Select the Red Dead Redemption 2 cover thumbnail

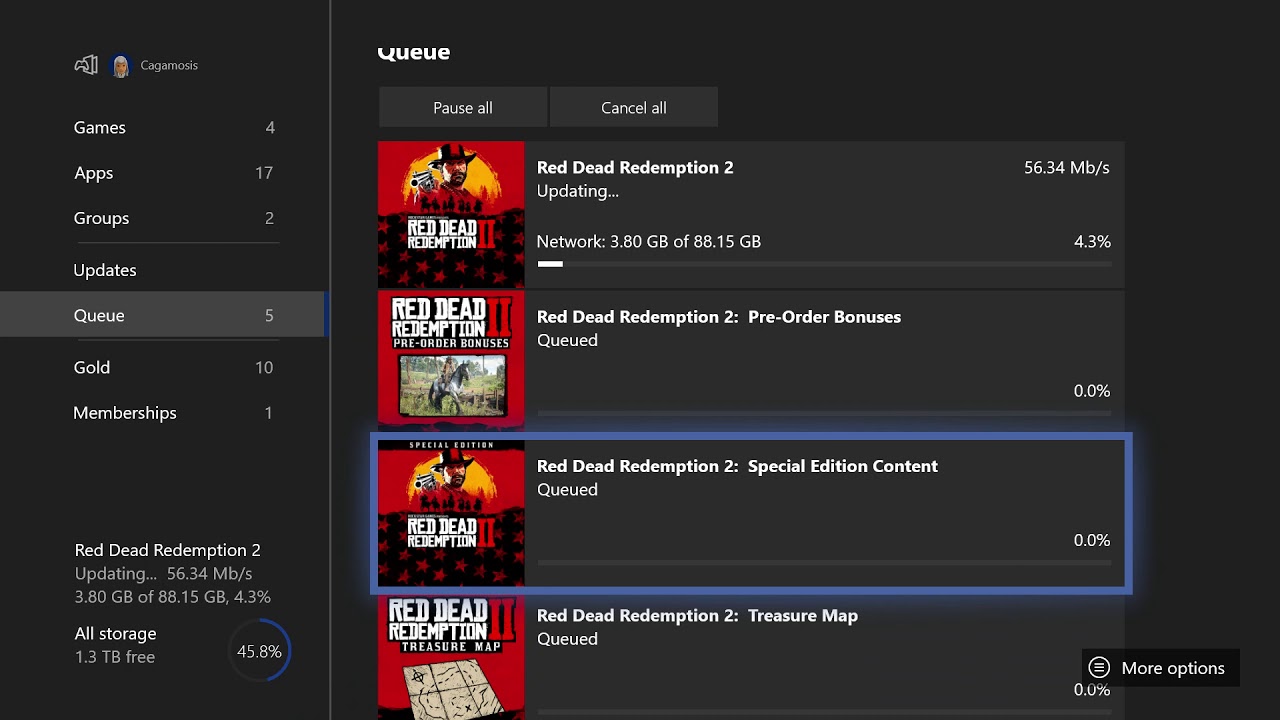(451, 214)
